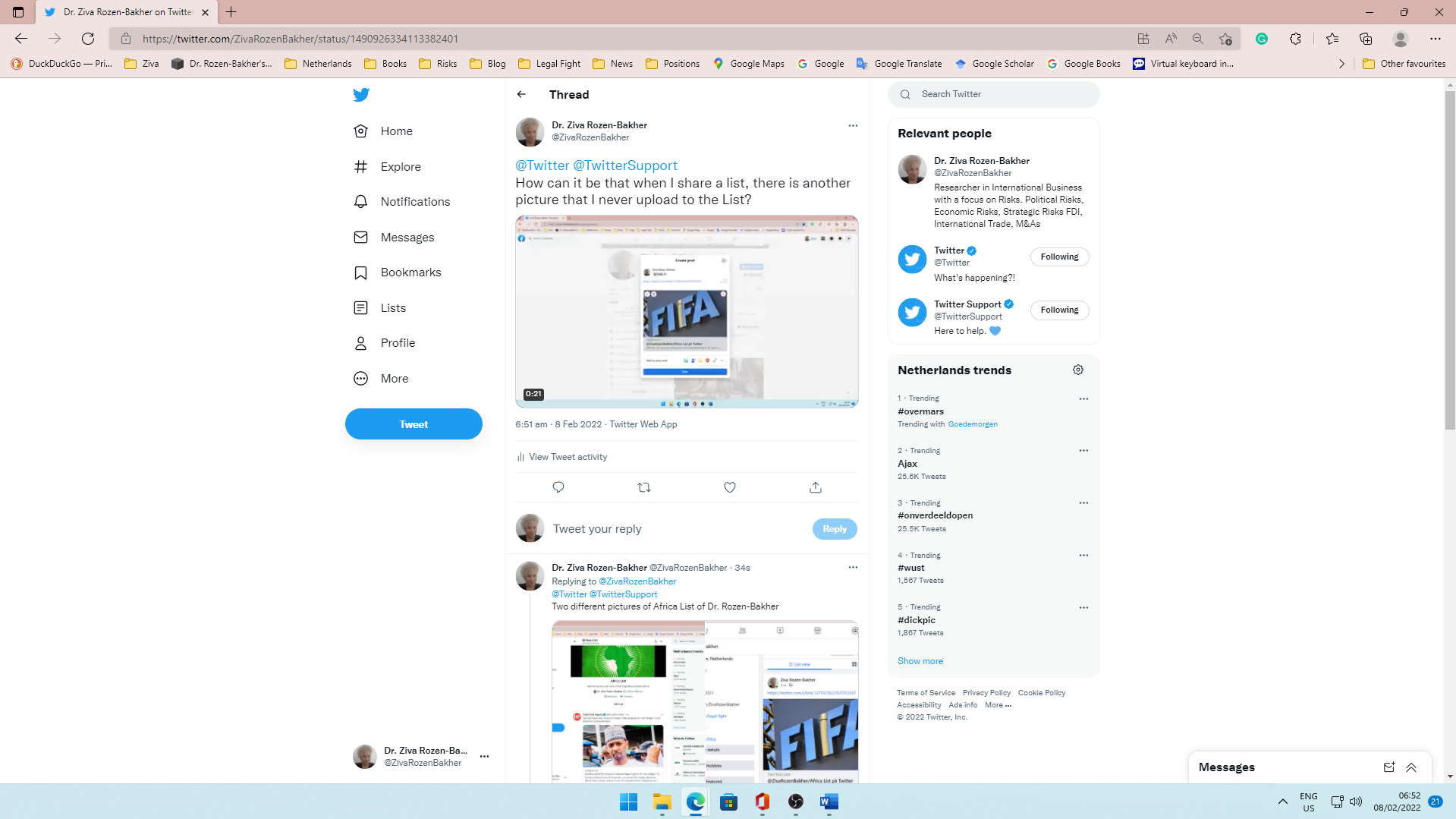Compose new message icon in Messages

tap(1389, 767)
